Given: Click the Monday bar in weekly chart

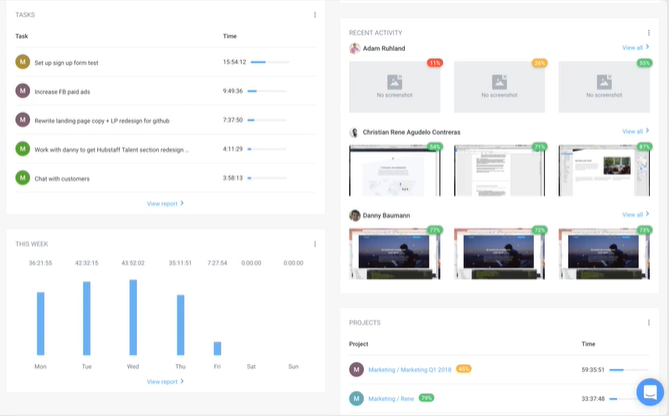Looking at the screenshot, I should point(41,323).
